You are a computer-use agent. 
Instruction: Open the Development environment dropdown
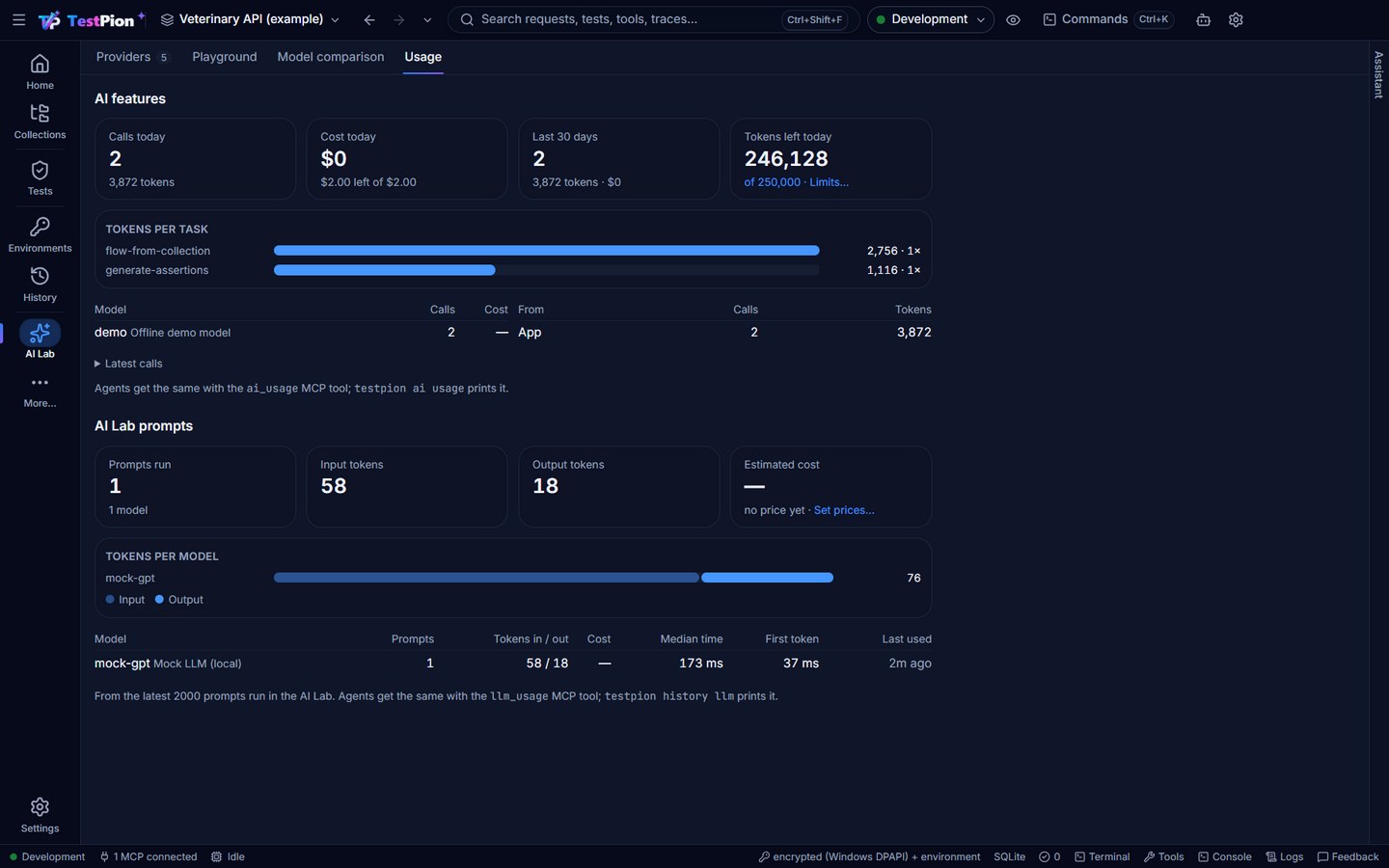click(930, 19)
